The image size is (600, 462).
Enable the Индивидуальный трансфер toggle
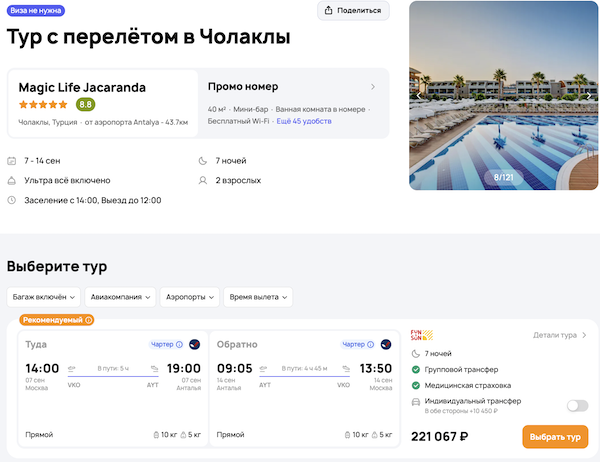577,405
